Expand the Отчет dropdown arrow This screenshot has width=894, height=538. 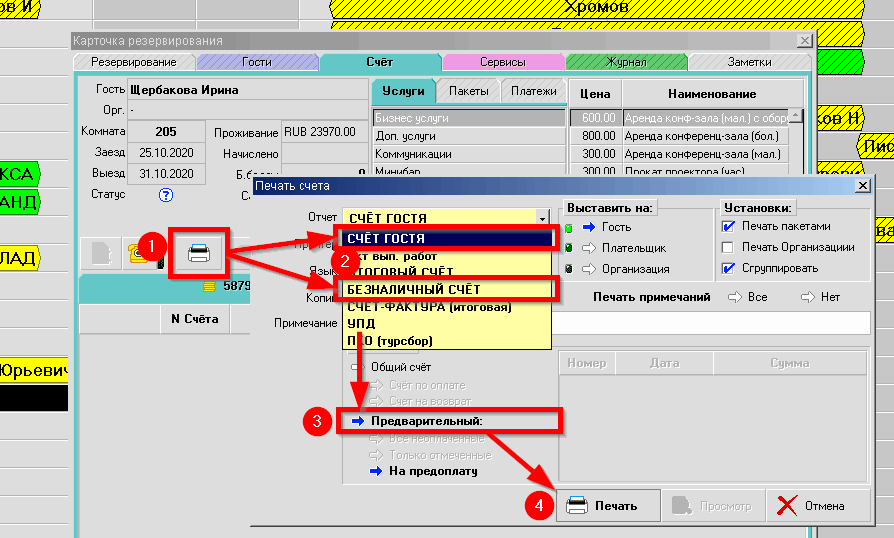tap(542, 218)
